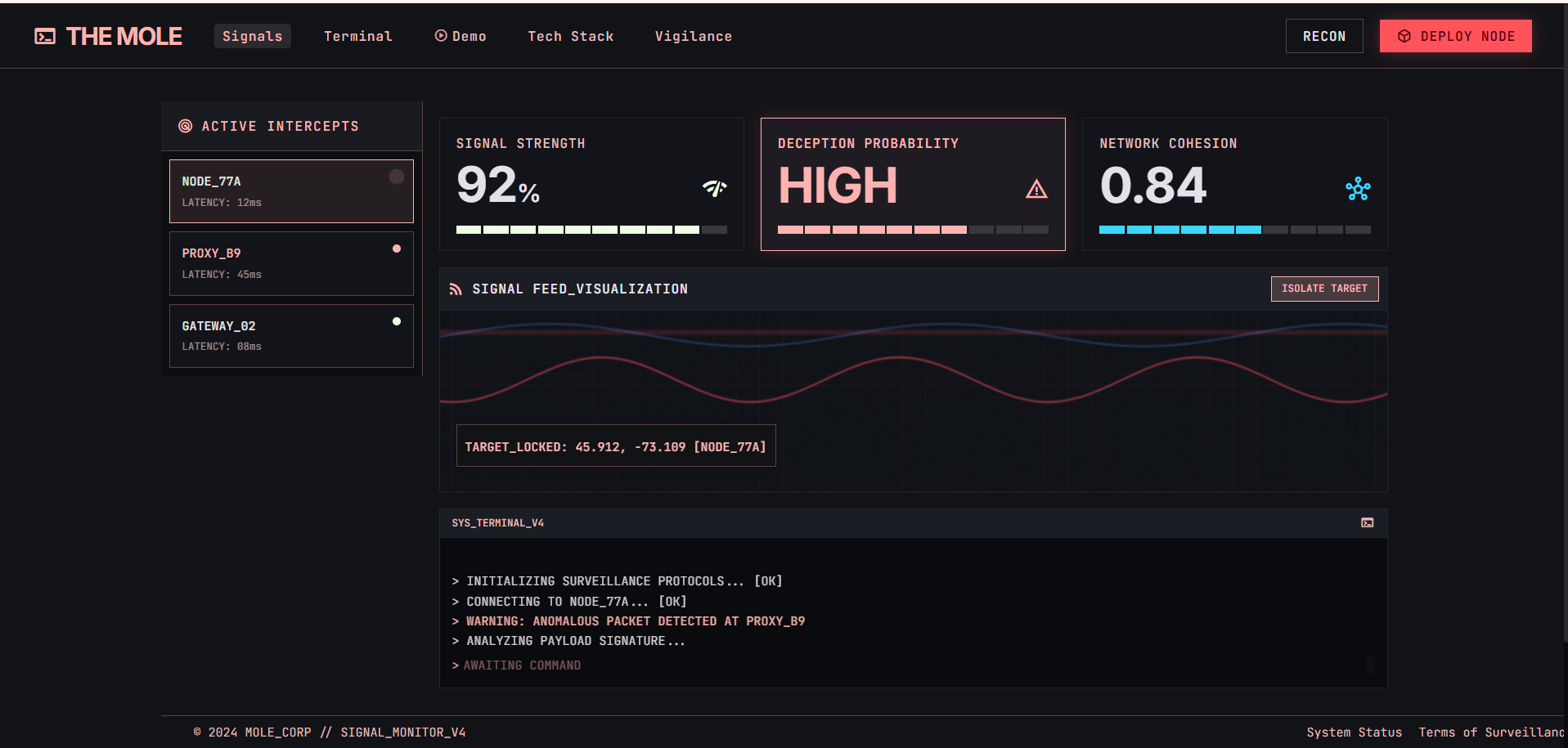Viewport: 1568px width, 748px height.
Task: Click the 0.84 network cohesion value
Action: pos(1153,186)
